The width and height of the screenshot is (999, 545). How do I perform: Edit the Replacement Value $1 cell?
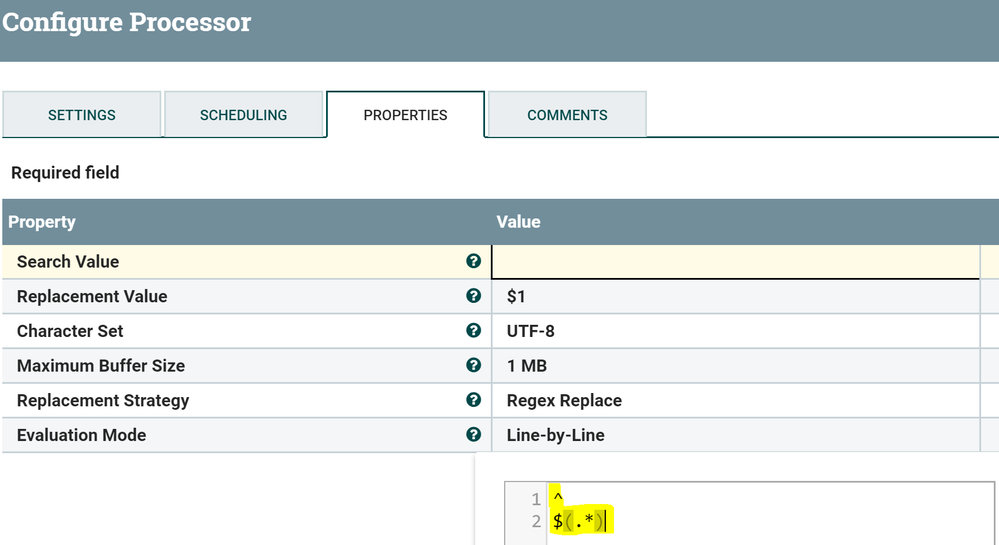point(735,296)
